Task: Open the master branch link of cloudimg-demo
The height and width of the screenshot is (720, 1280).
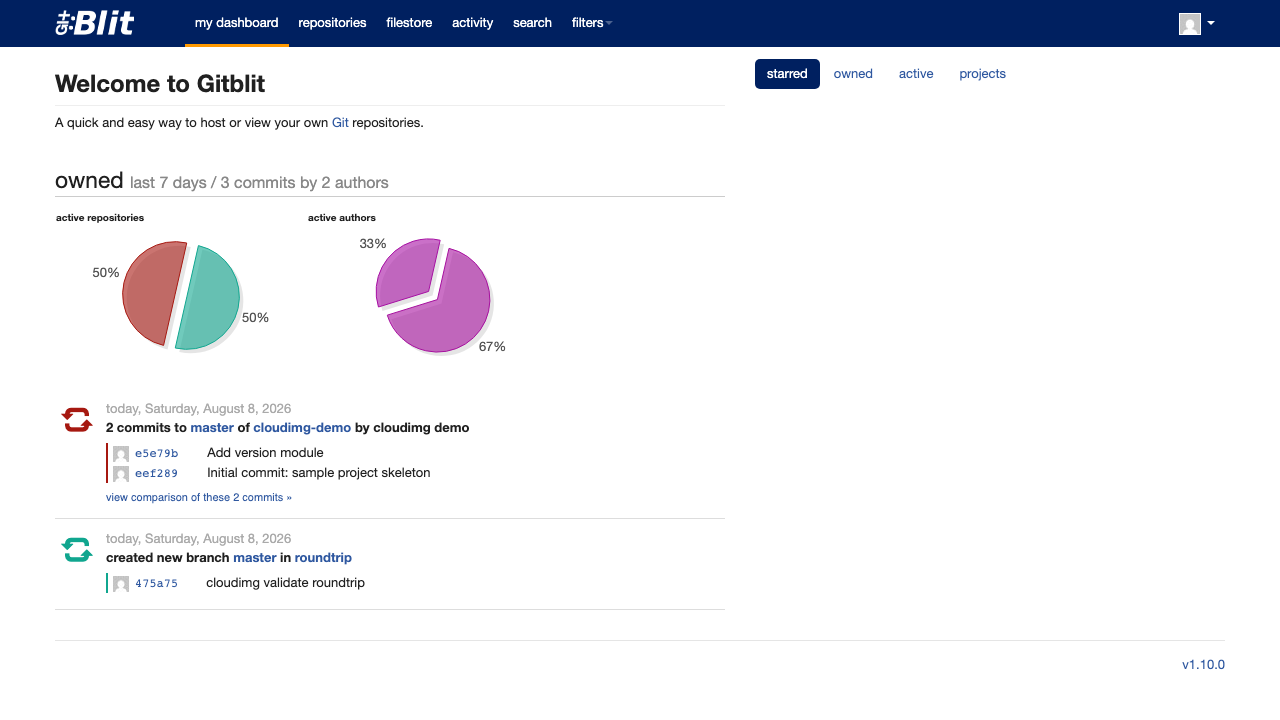Action: [212, 428]
